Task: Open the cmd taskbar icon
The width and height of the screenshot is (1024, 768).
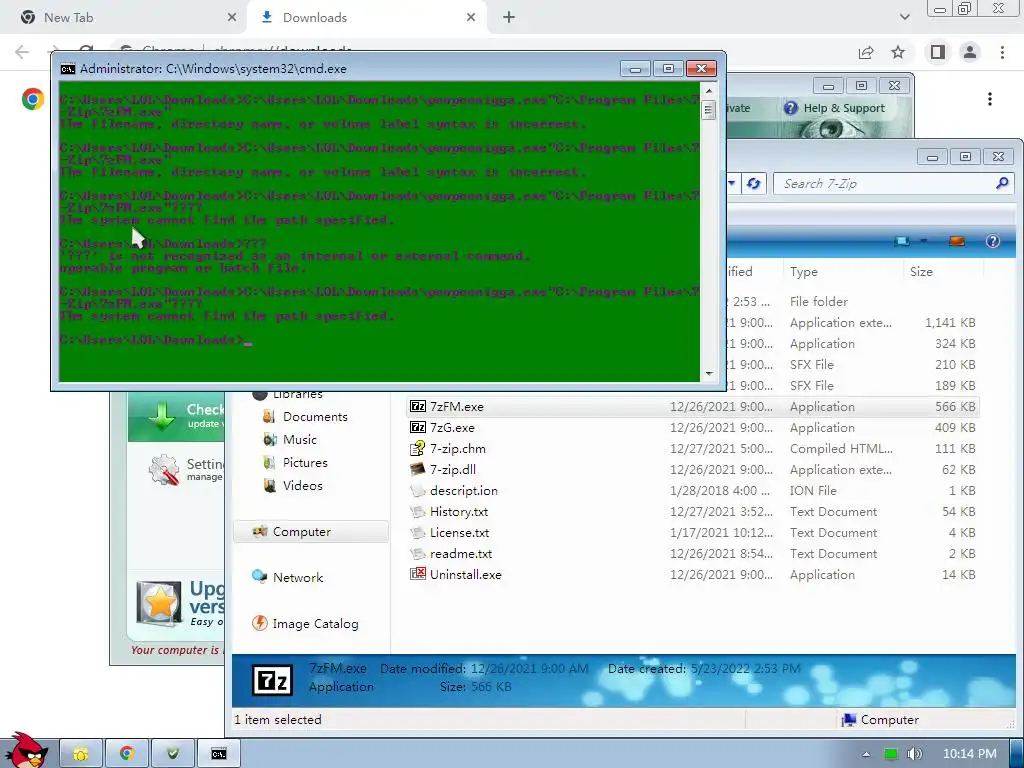Action: [219, 754]
